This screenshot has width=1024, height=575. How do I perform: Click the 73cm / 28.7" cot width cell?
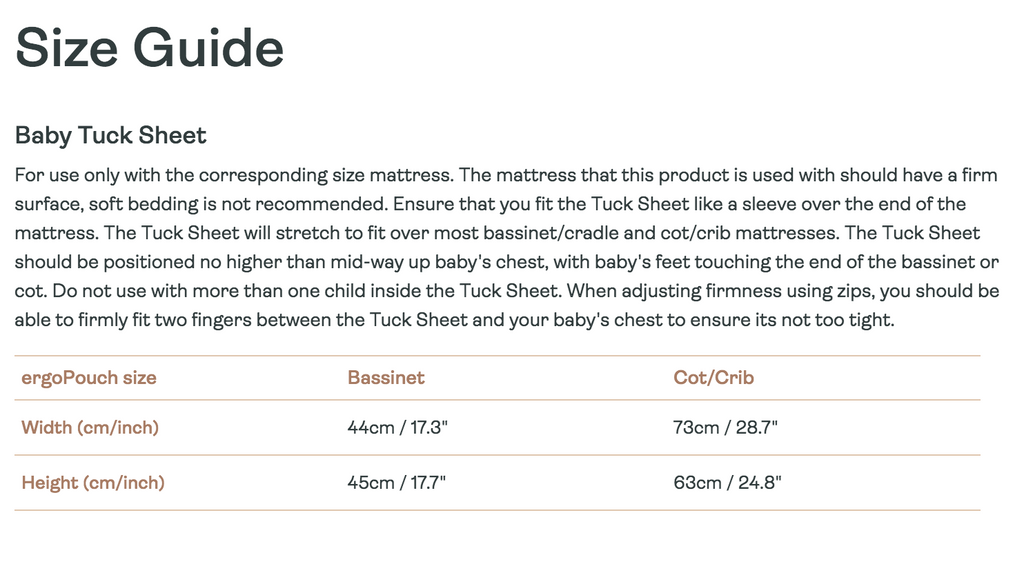(726, 428)
